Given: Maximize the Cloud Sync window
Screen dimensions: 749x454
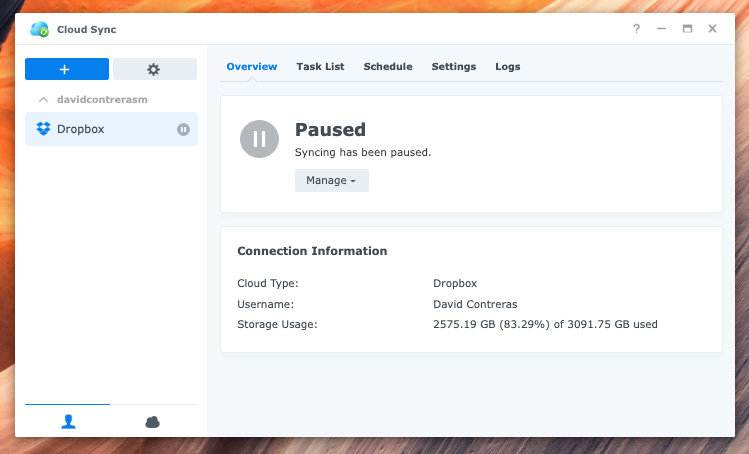Looking at the screenshot, I should [x=687, y=29].
